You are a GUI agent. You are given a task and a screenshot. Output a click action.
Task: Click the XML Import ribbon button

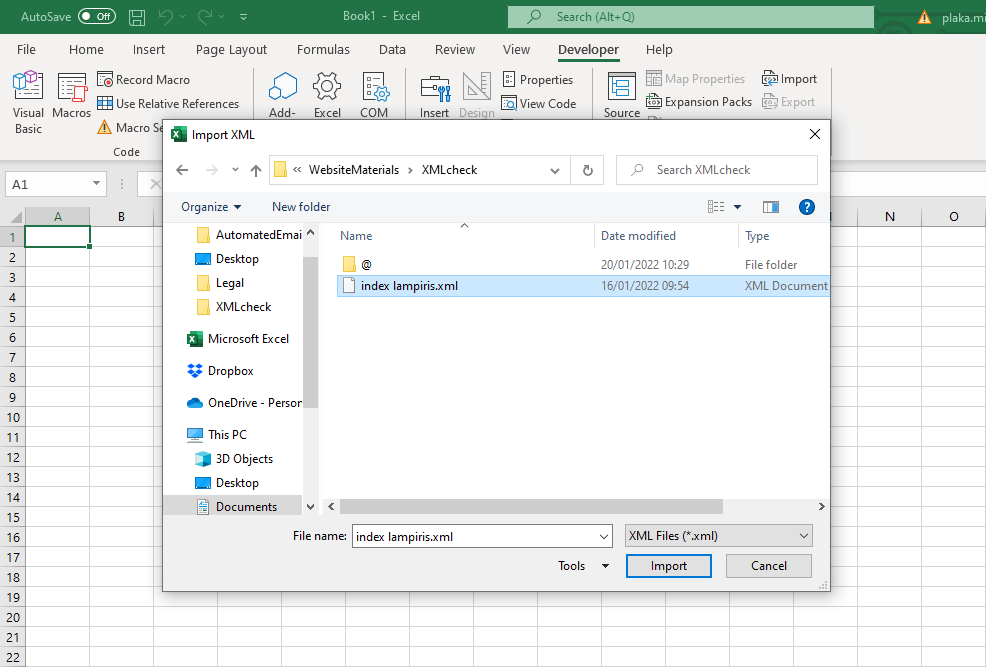[789, 79]
